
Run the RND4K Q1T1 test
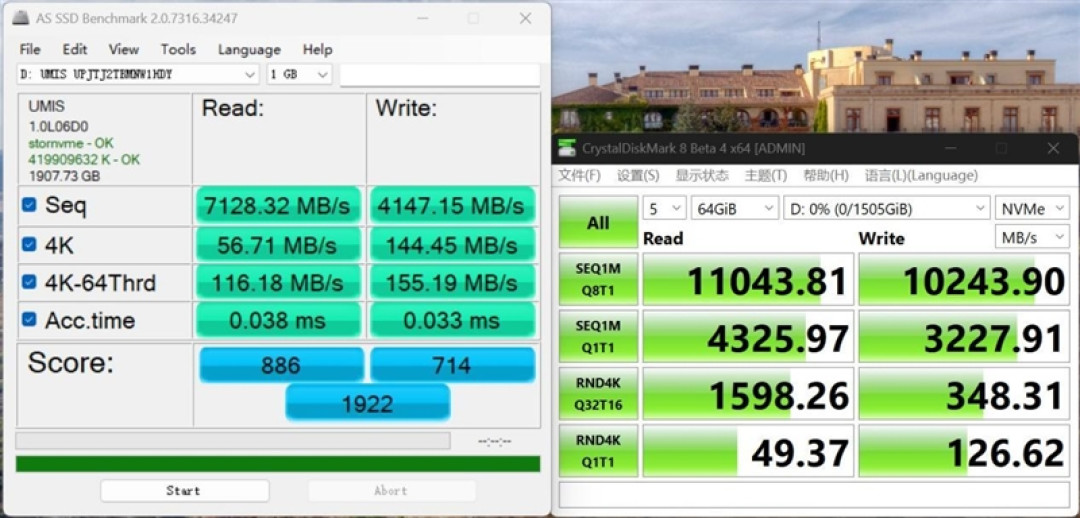(x=598, y=451)
